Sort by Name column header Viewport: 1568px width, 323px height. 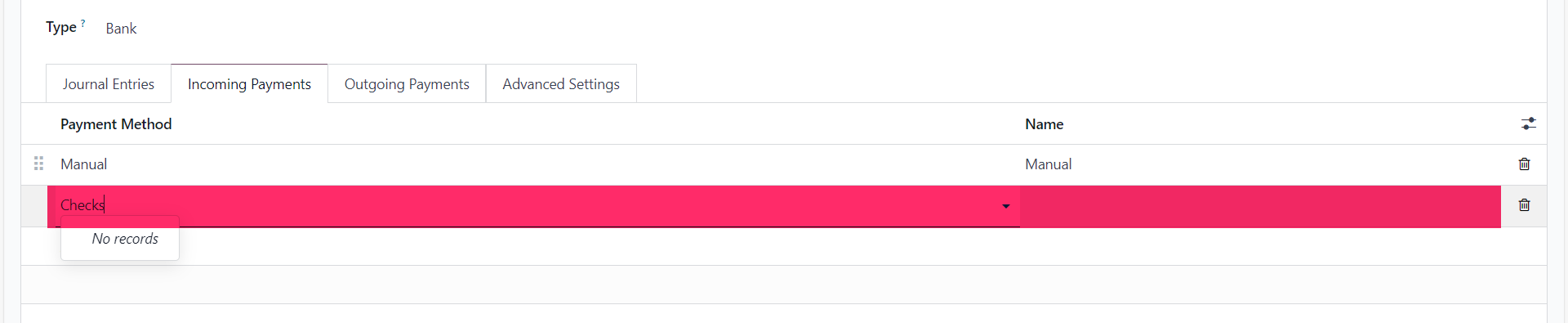tap(1044, 124)
